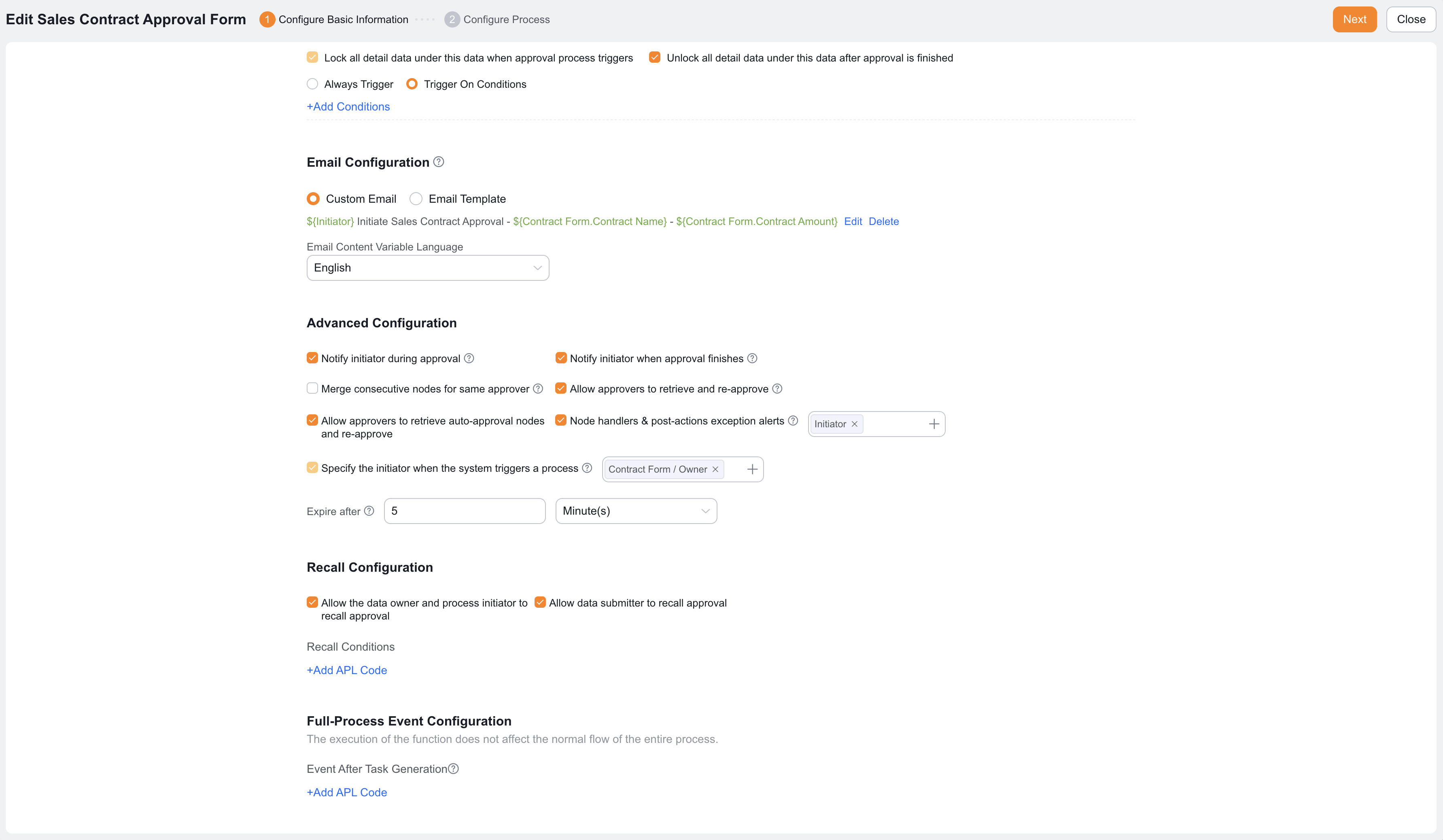Select Always Trigger radio option
Viewport: 1443px width, 840px height.
point(312,84)
